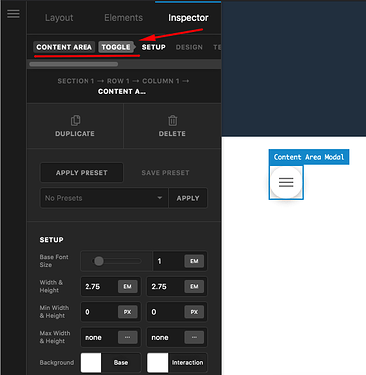Viewport: 366px width, 375px height.
Task: Click the APPLY button next to presets
Action: pos(188,198)
